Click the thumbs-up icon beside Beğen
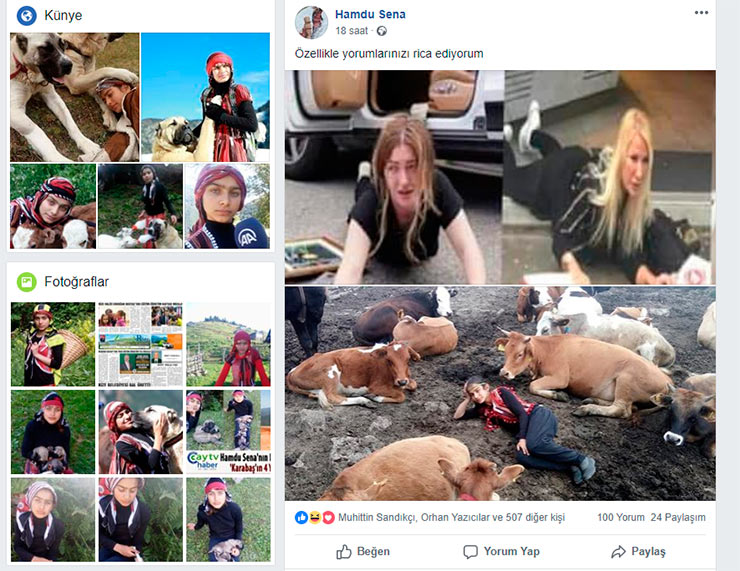 coord(344,551)
